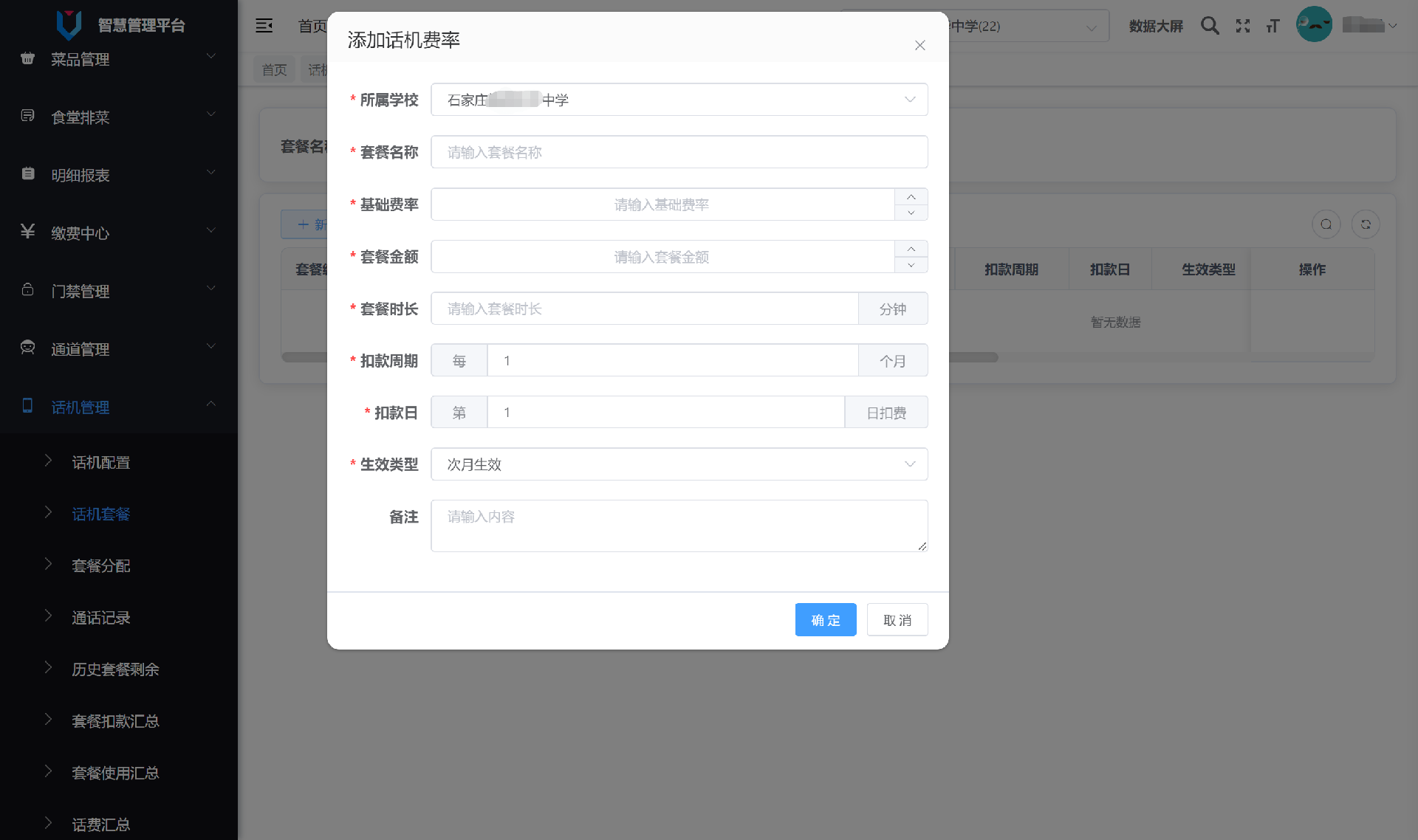Click the 取消 cancel button
This screenshot has width=1418, height=840.
[x=897, y=620]
